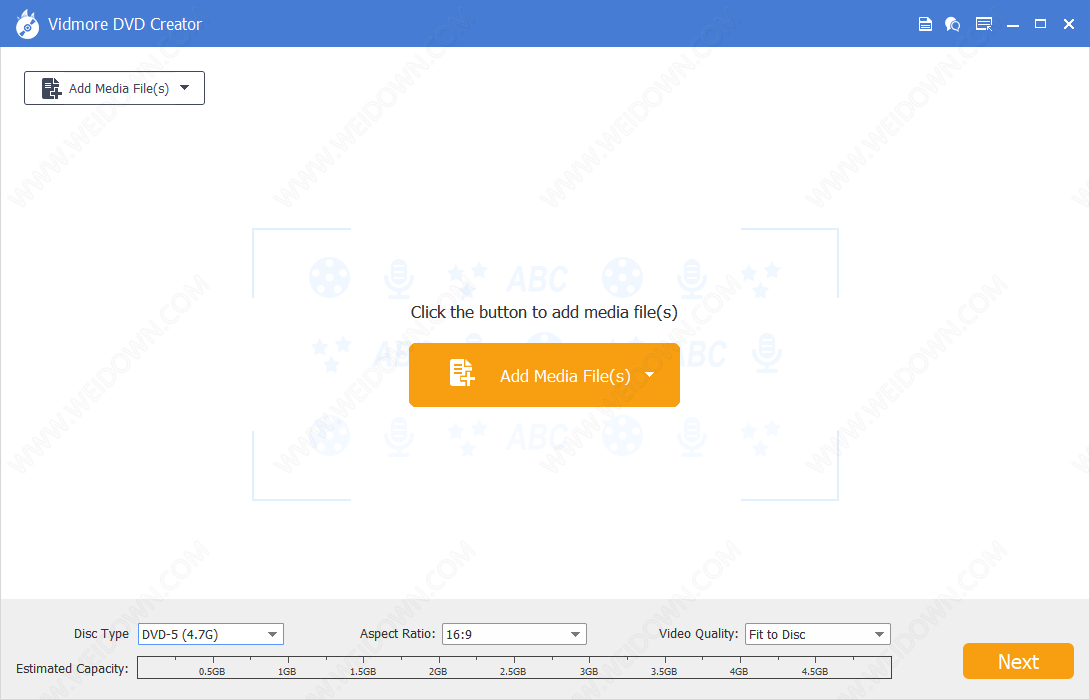1090x700 pixels.
Task: Click the 4.5GB mark on capacity bar
Action: (815, 671)
